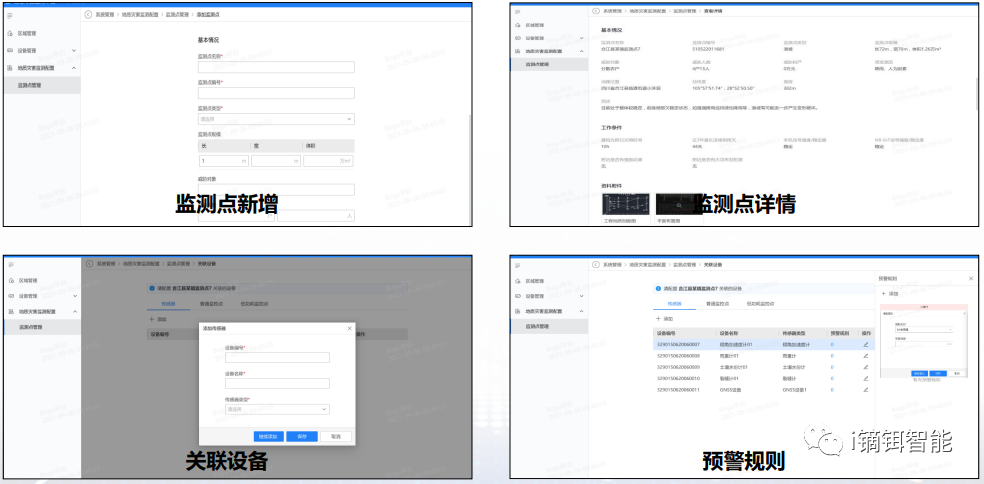
Task: Click the edit pencil icon for the GNSS设备 row
Action: tap(866, 389)
